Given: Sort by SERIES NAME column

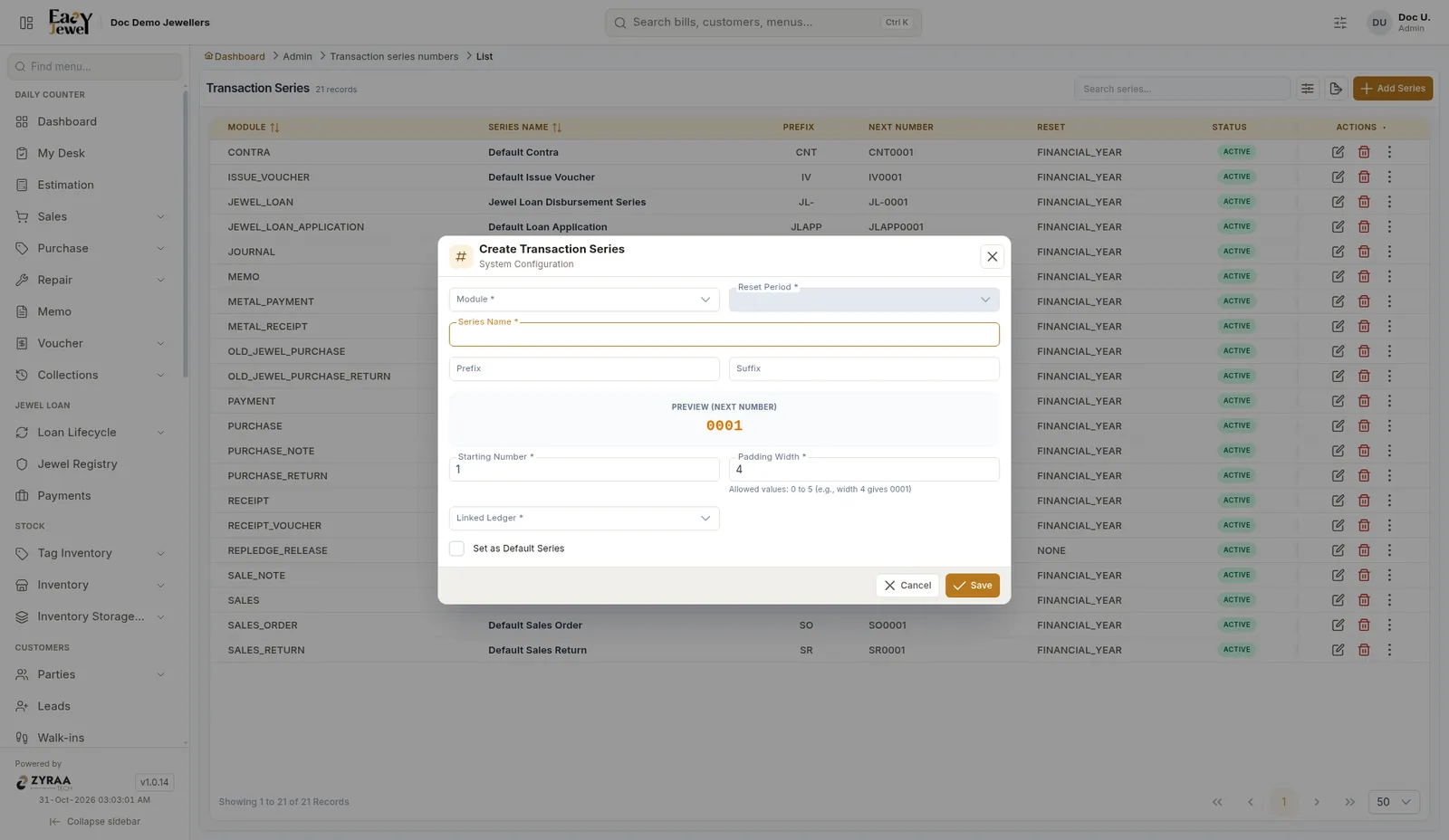Looking at the screenshot, I should point(525,128).
